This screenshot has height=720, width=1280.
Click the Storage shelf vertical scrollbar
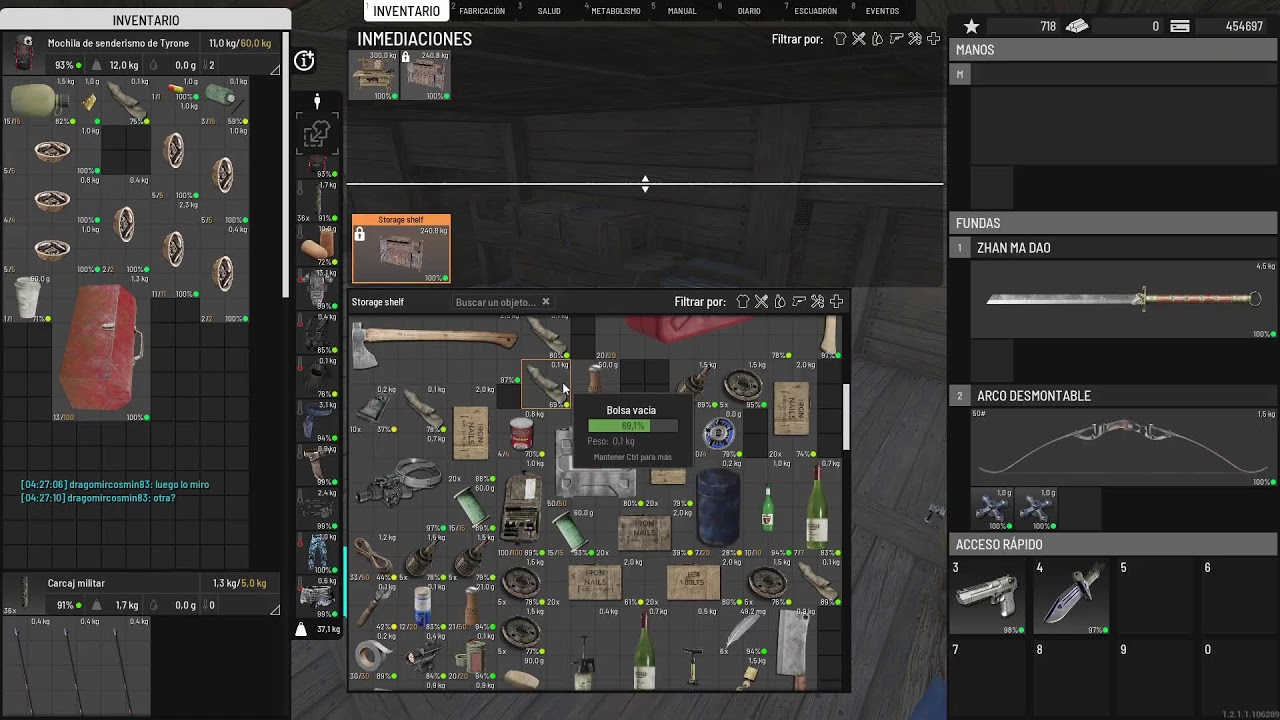[846, 418]
